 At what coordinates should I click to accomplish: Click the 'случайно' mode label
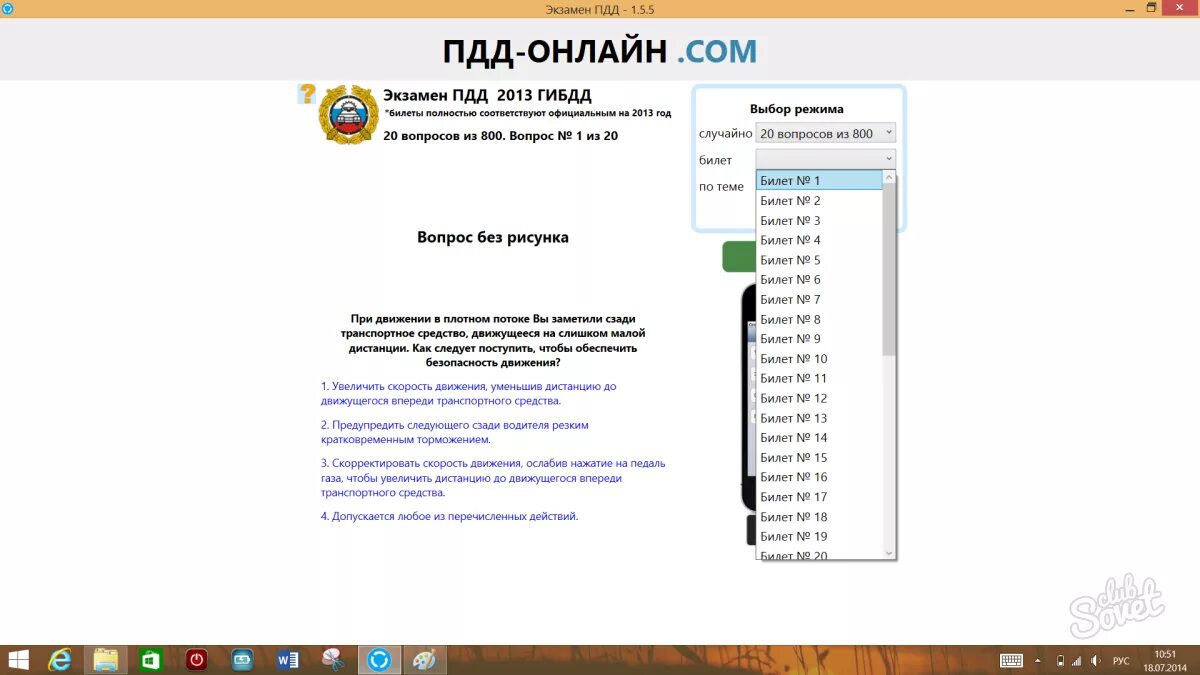pos(725,133)
